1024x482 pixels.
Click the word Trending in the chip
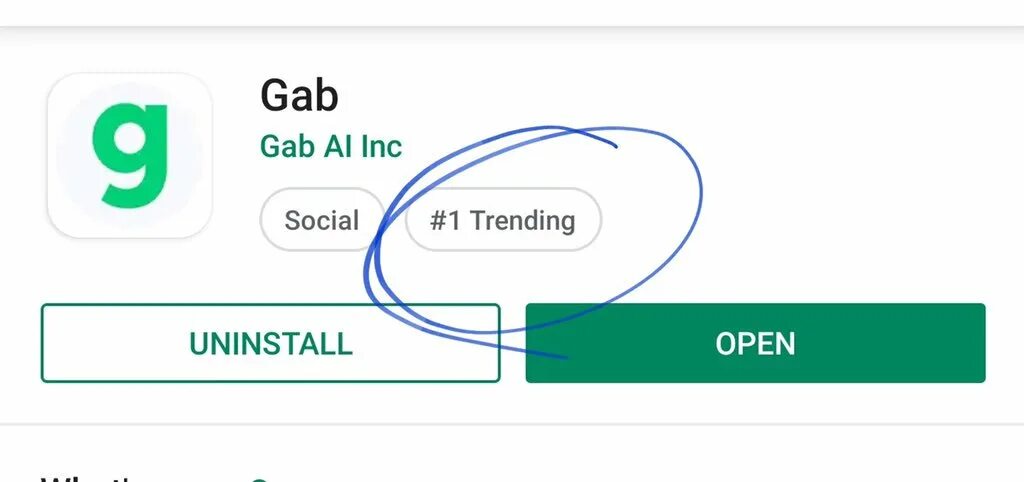tap(522, 221)
